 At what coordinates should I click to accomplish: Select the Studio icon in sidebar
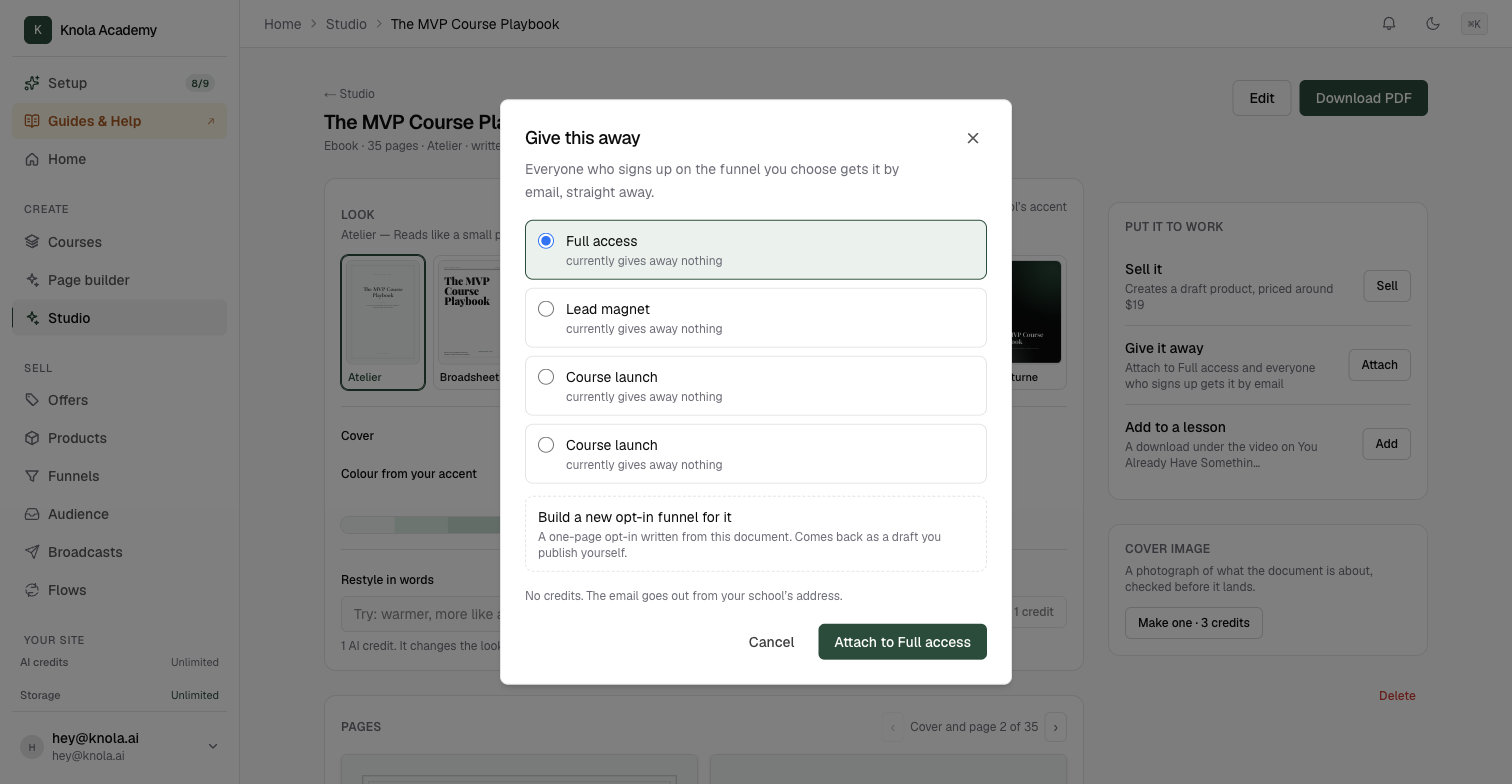32,318
